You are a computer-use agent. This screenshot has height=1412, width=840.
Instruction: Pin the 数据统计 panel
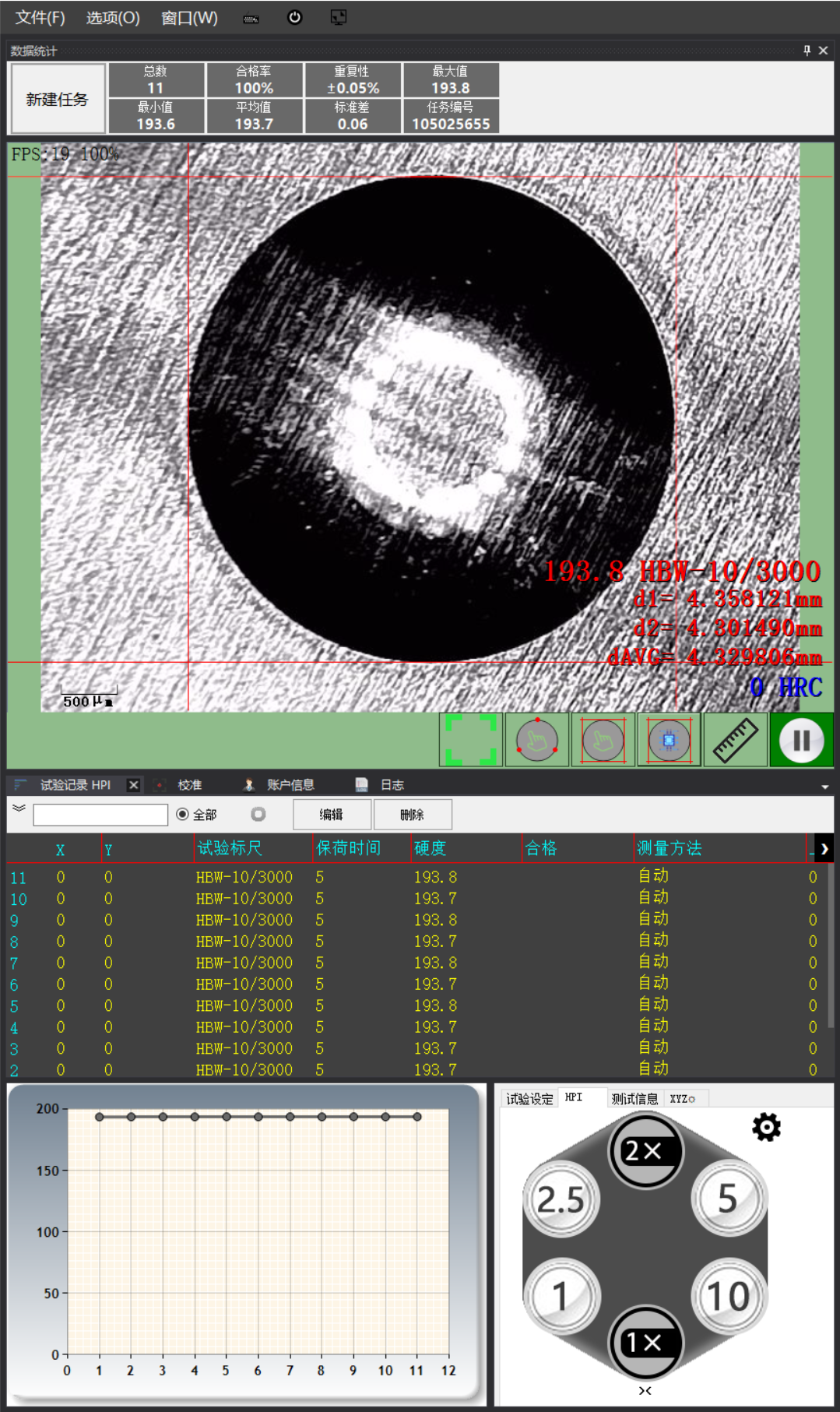pos(807,51)
